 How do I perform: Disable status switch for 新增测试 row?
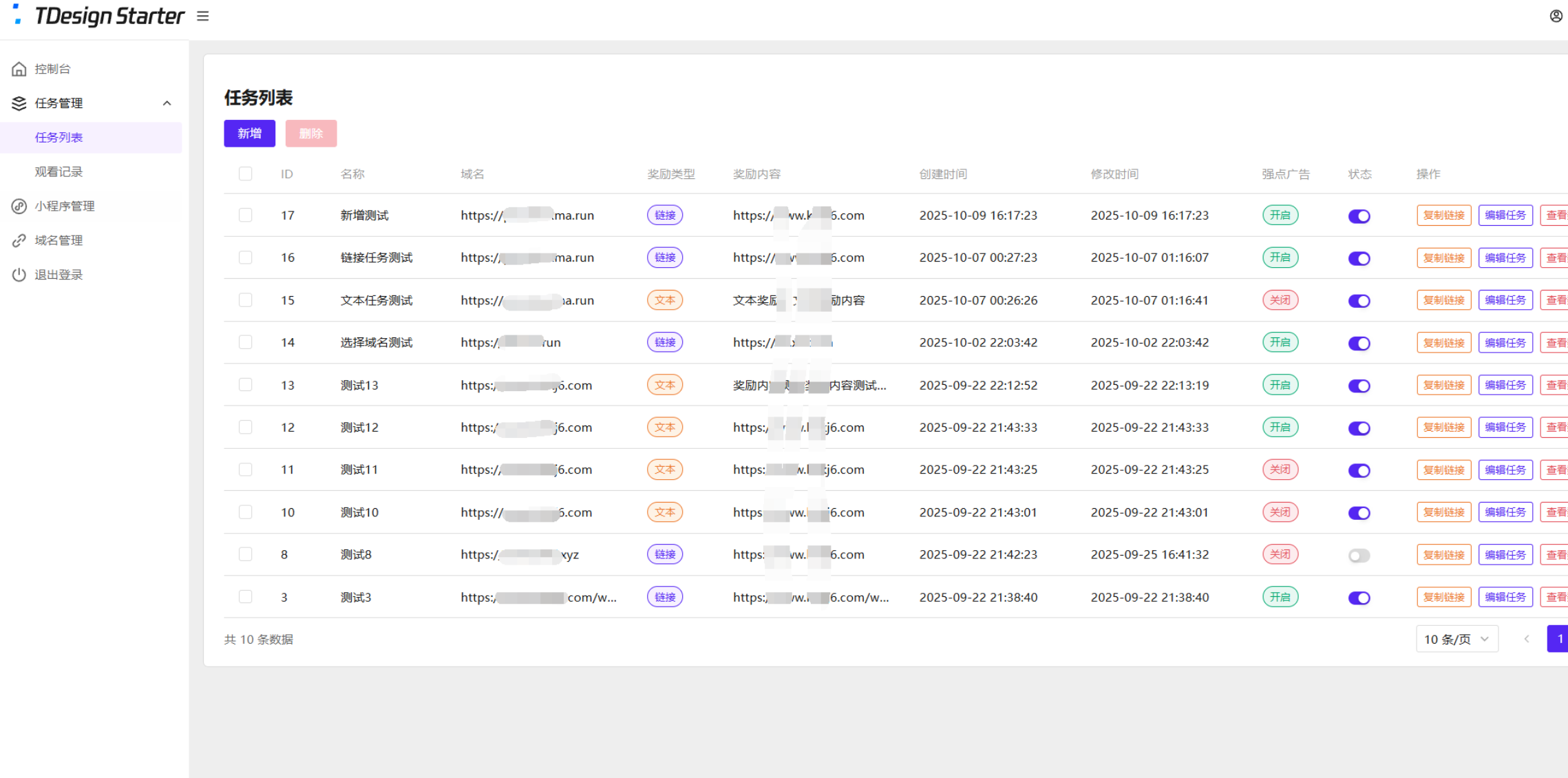[x=1359, y=216]
